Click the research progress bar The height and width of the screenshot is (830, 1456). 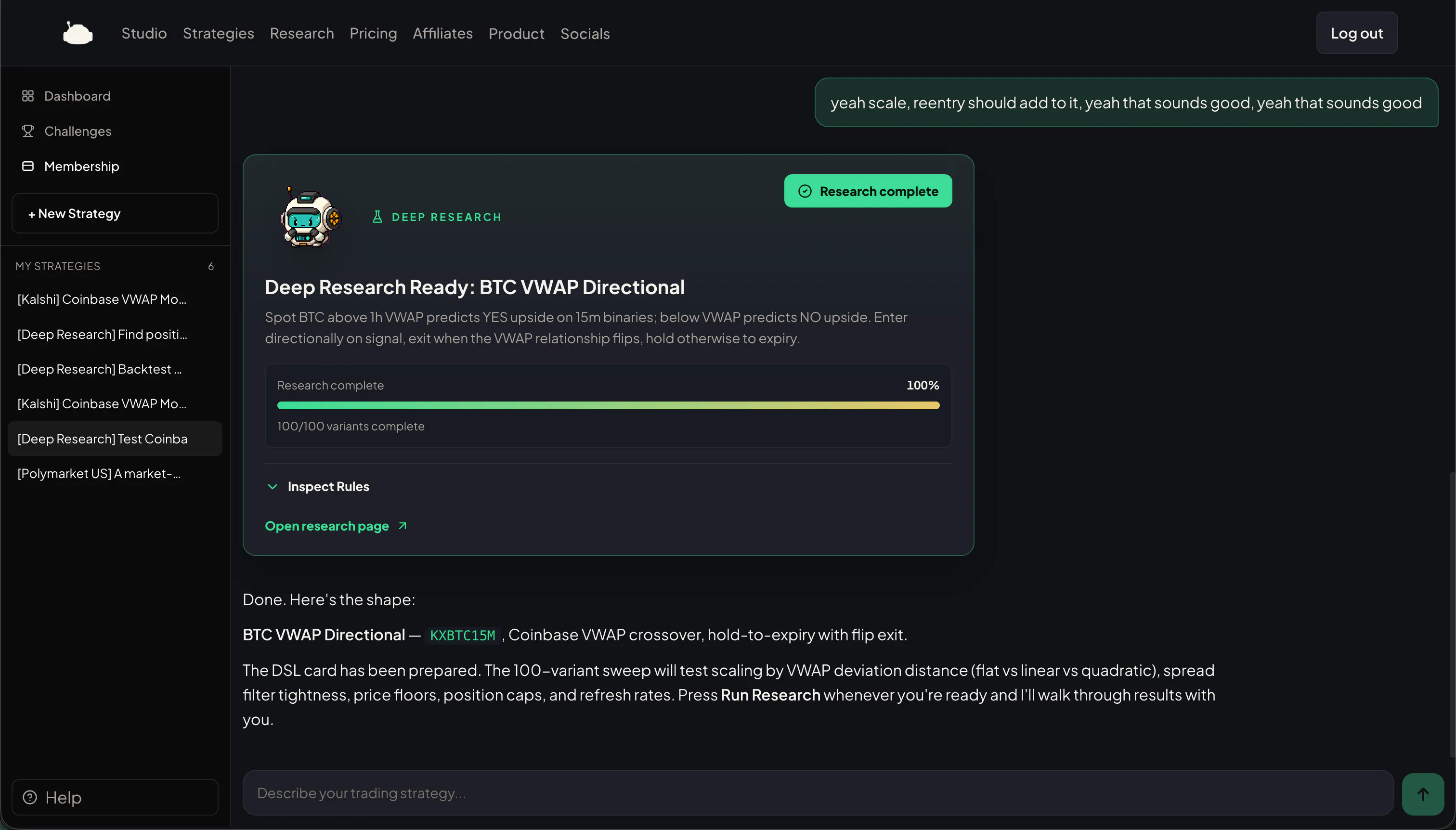click(608, 405)
